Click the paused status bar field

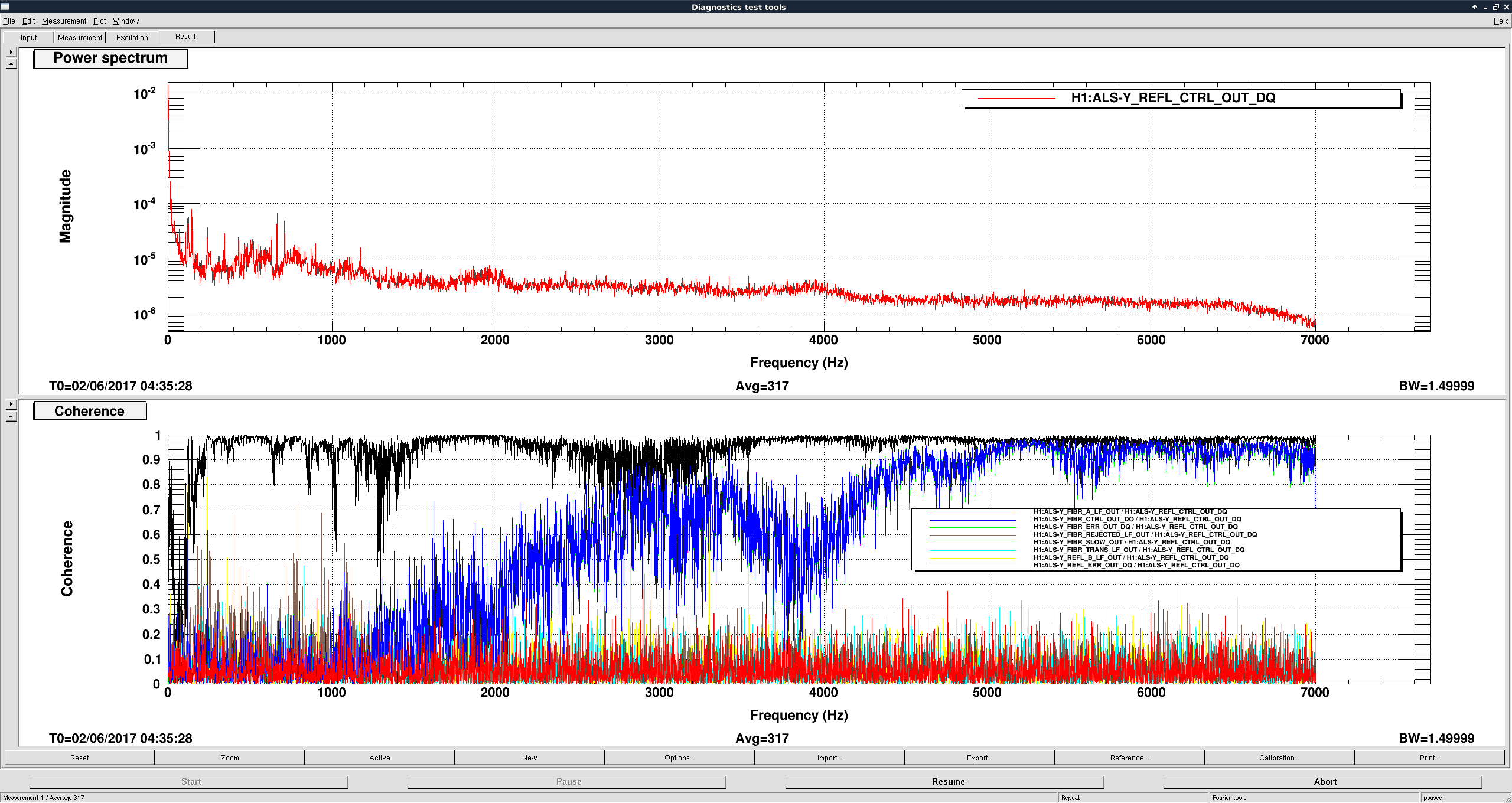coord(1462,798)
